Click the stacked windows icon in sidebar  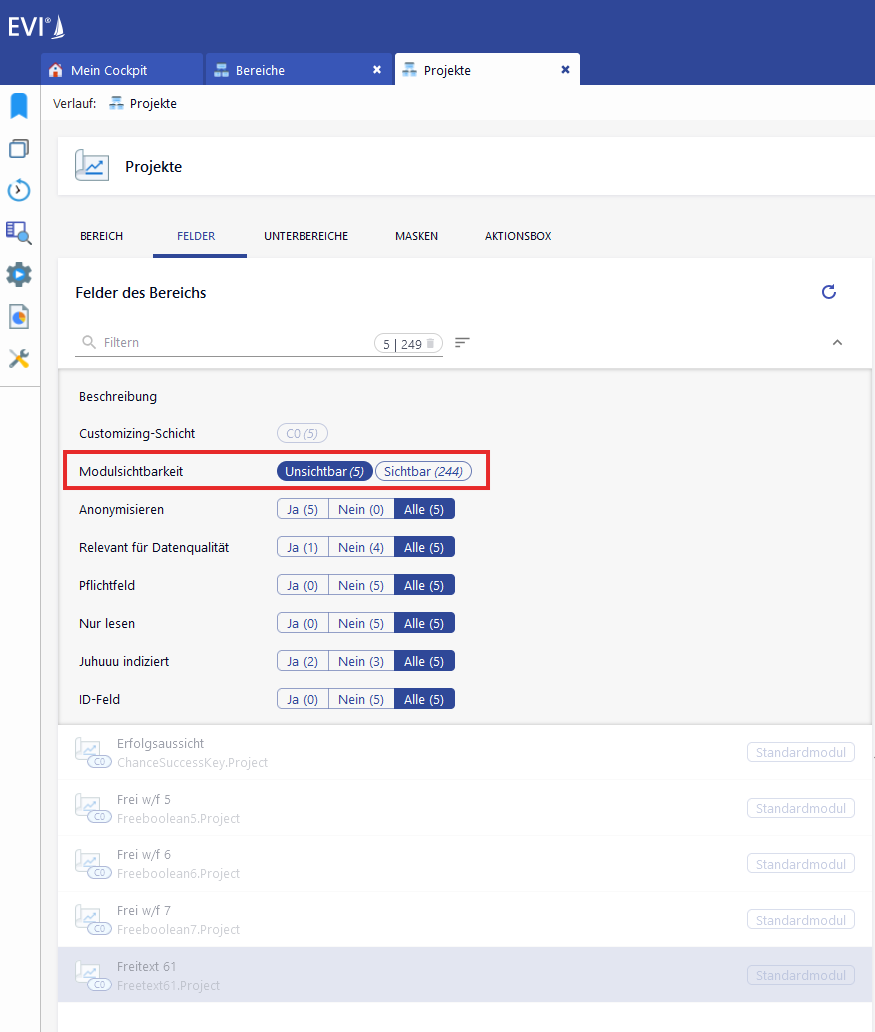[x=19, y=149]
